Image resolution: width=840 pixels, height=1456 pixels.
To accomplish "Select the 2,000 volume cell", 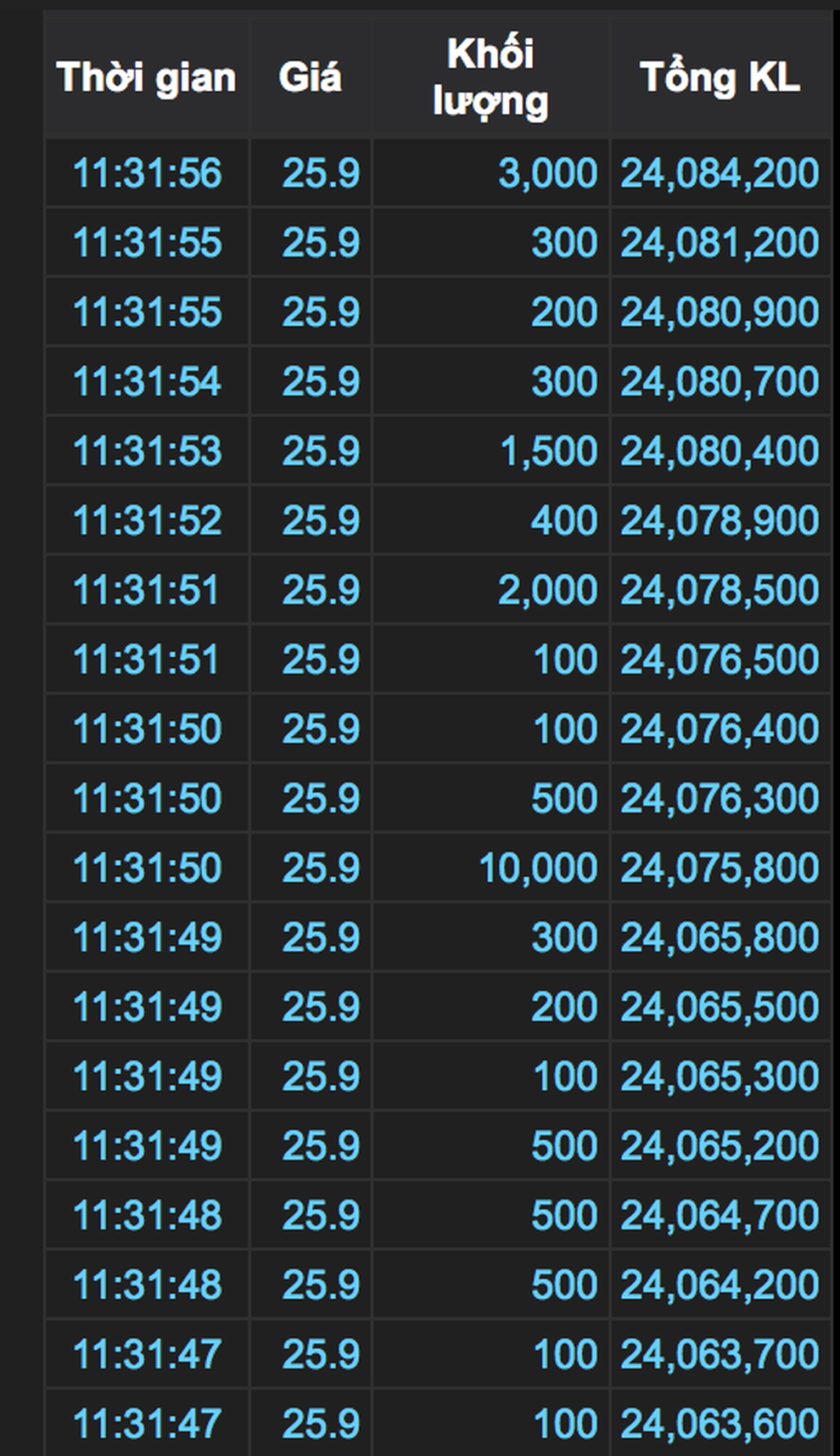I will (547, 590).
